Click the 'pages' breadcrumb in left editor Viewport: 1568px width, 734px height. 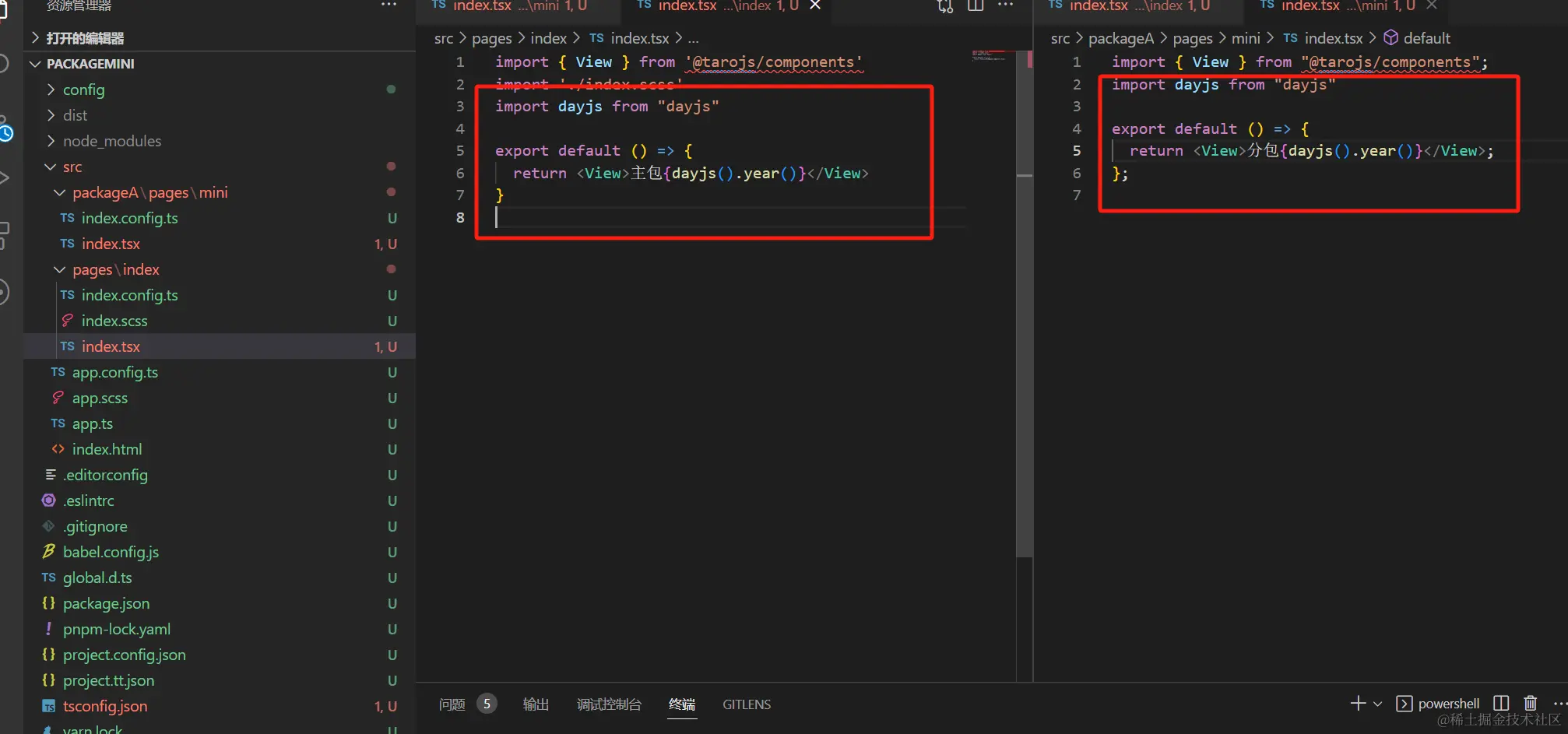coord(492,38)
